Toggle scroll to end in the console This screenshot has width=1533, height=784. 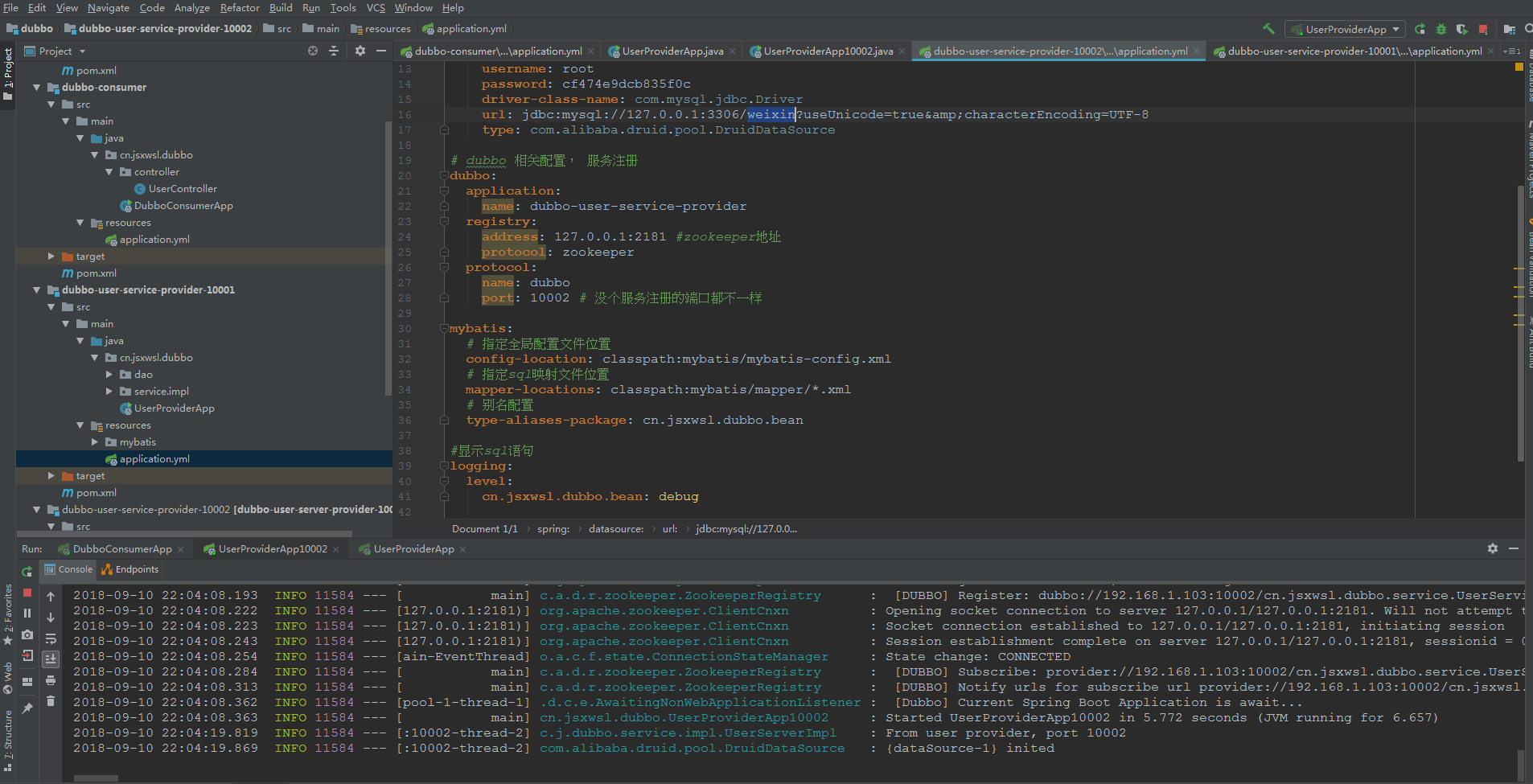pos(51,659)
